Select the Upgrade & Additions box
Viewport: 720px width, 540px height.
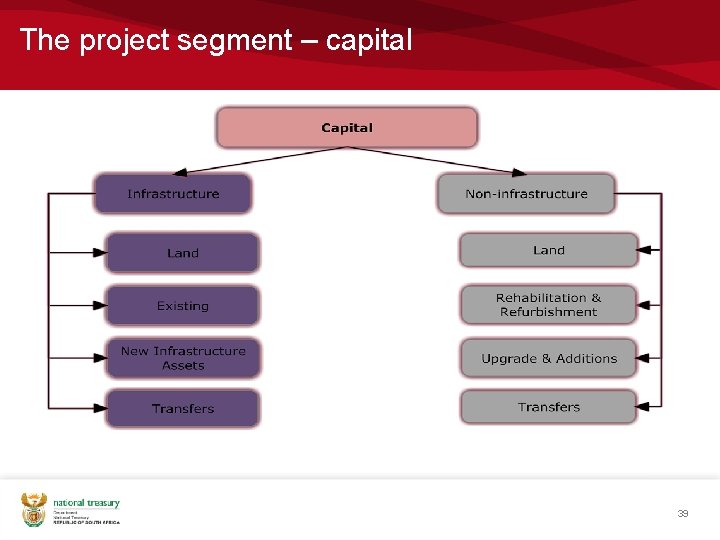point(549,358)
